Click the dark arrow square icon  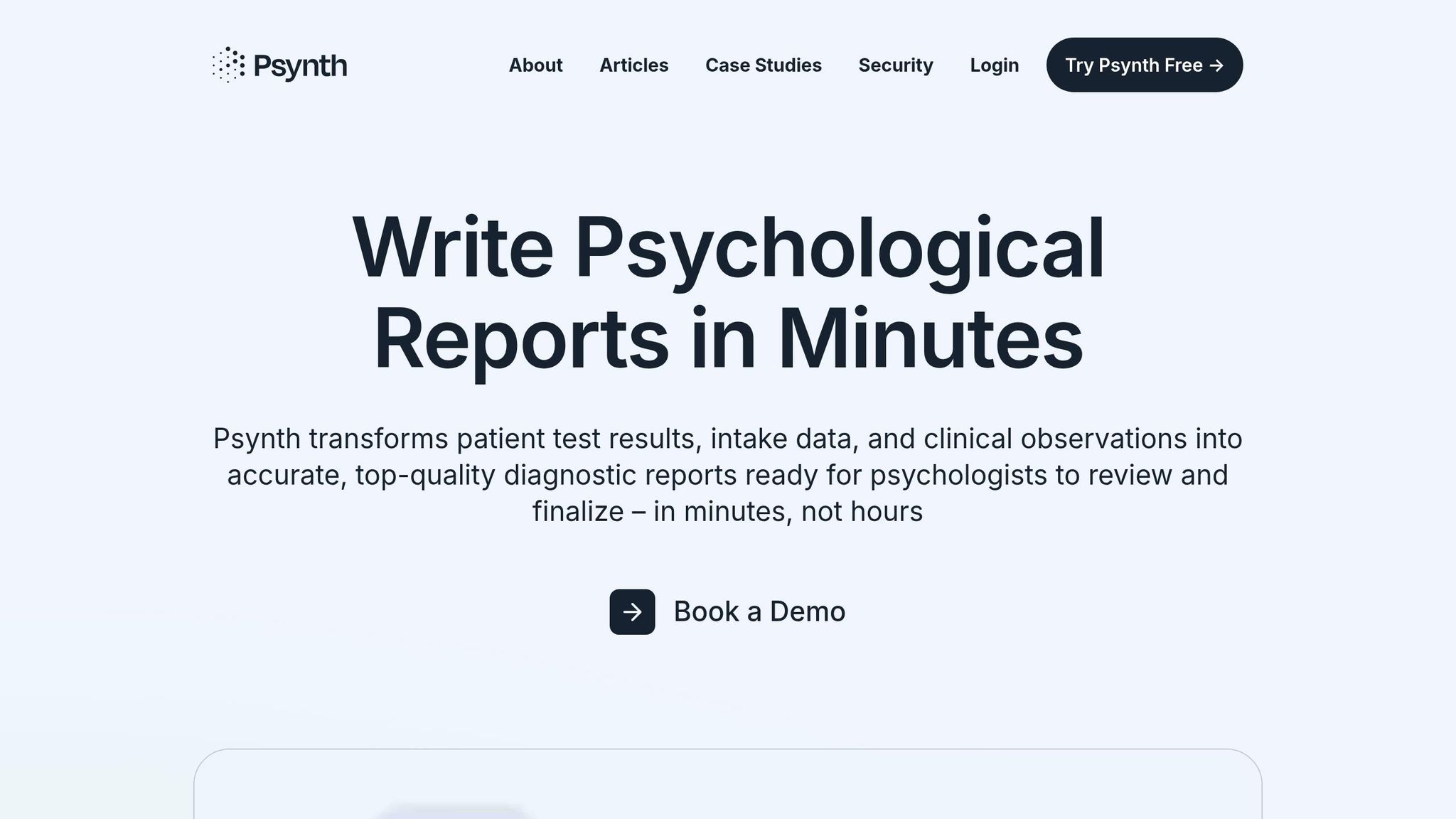point(632,611)
